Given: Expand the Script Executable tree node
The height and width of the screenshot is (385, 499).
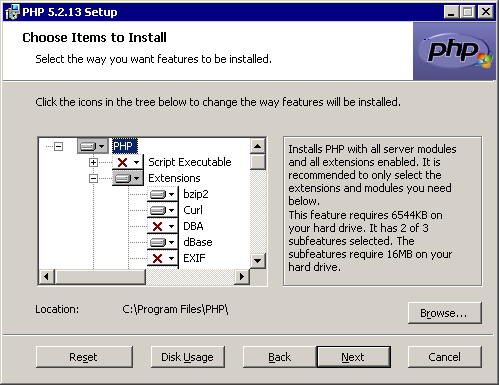Looking at the screenshot, I should click(93, 162).
